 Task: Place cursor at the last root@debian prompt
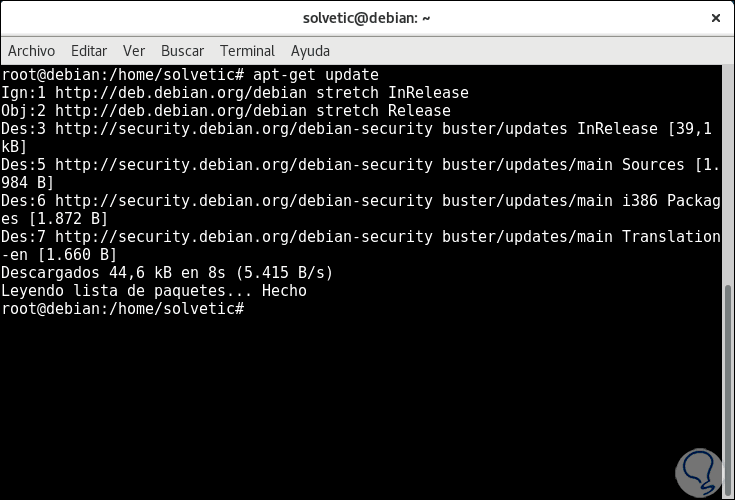(x=250, y=309)
